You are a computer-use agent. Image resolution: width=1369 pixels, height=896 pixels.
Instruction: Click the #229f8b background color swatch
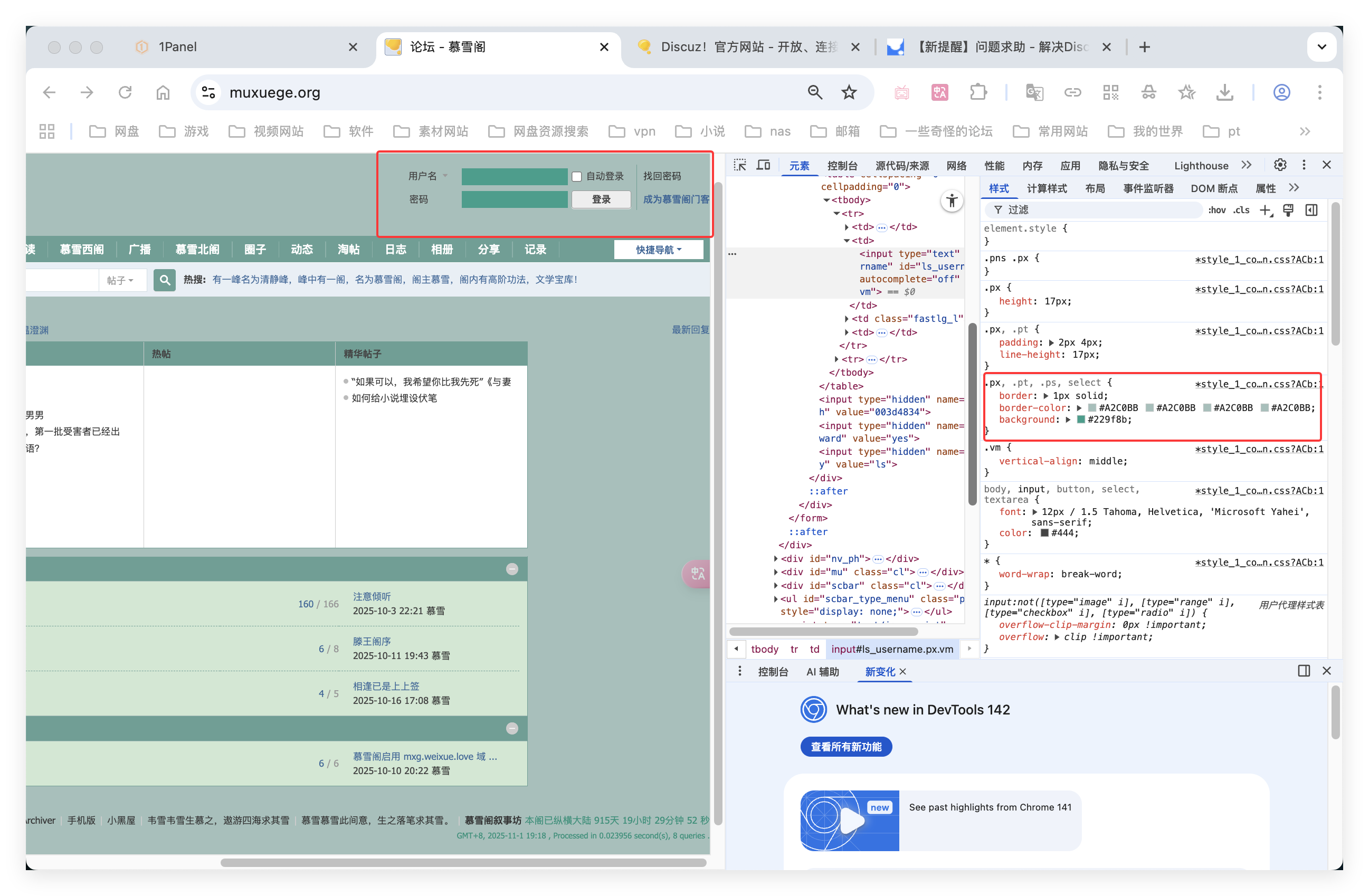pyautogui.click(x=1080, y=420)
